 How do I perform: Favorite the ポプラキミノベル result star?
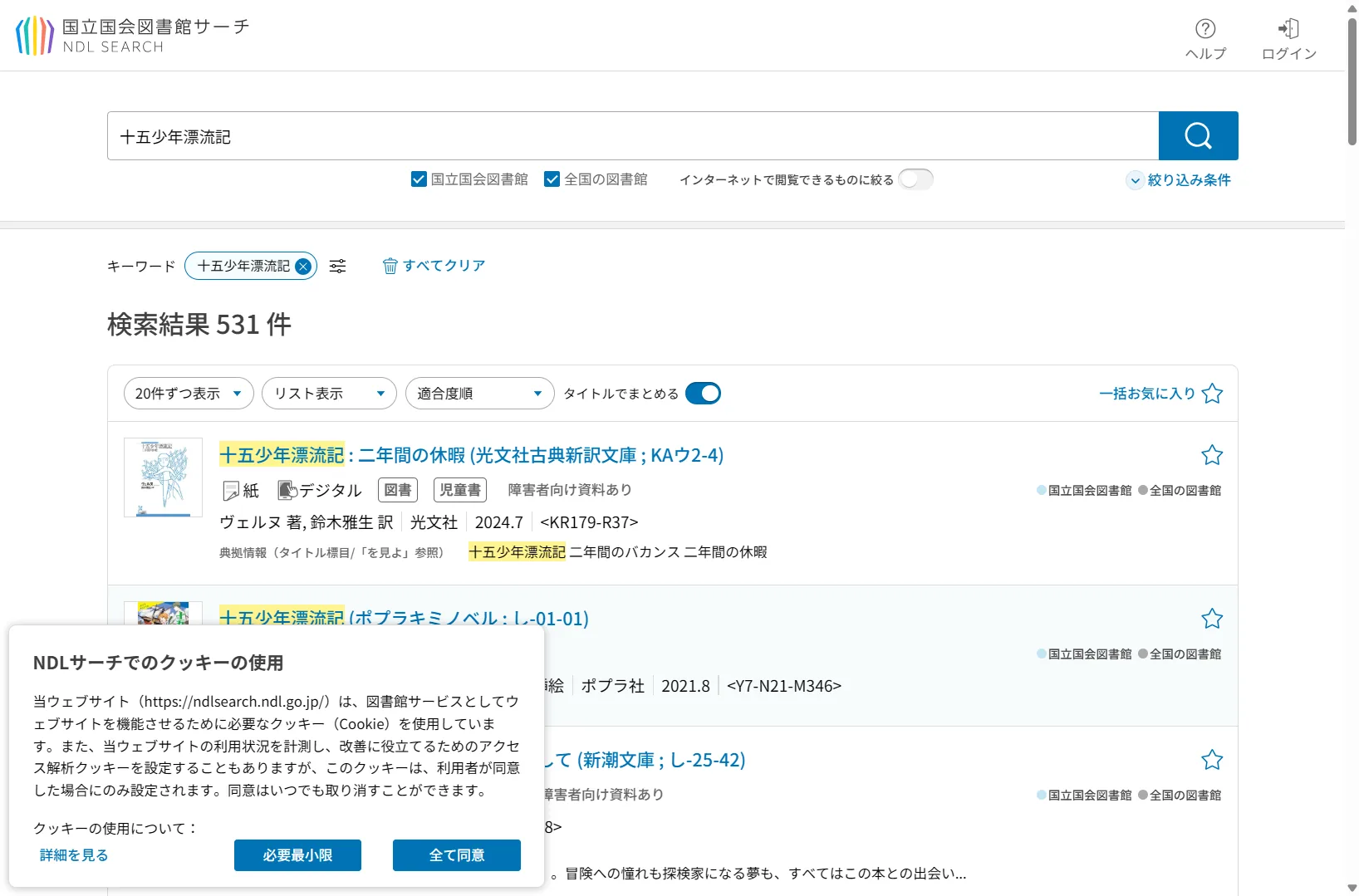point(1212,619)
